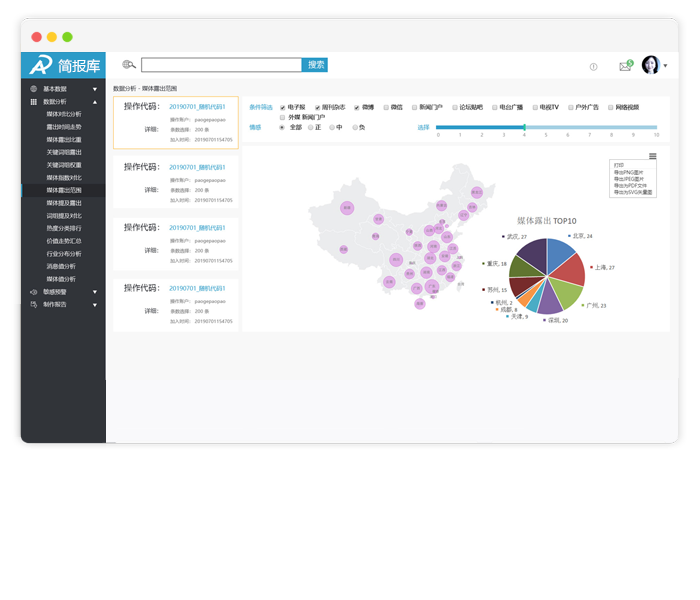
Task: Click the green 广州 pie slice
Action: tap(567, 292)
